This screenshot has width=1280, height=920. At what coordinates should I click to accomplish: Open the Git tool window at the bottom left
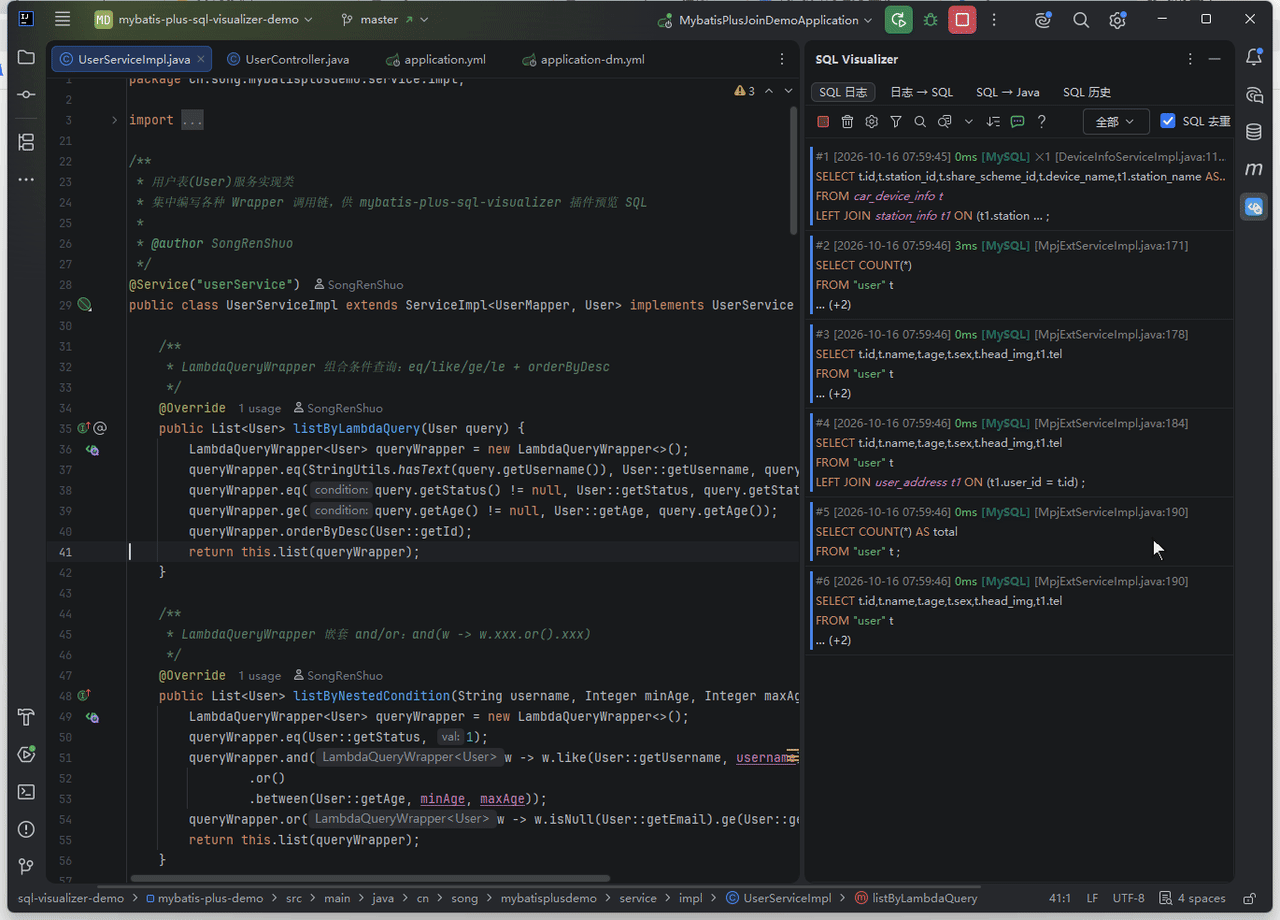(x=26, y=866)
